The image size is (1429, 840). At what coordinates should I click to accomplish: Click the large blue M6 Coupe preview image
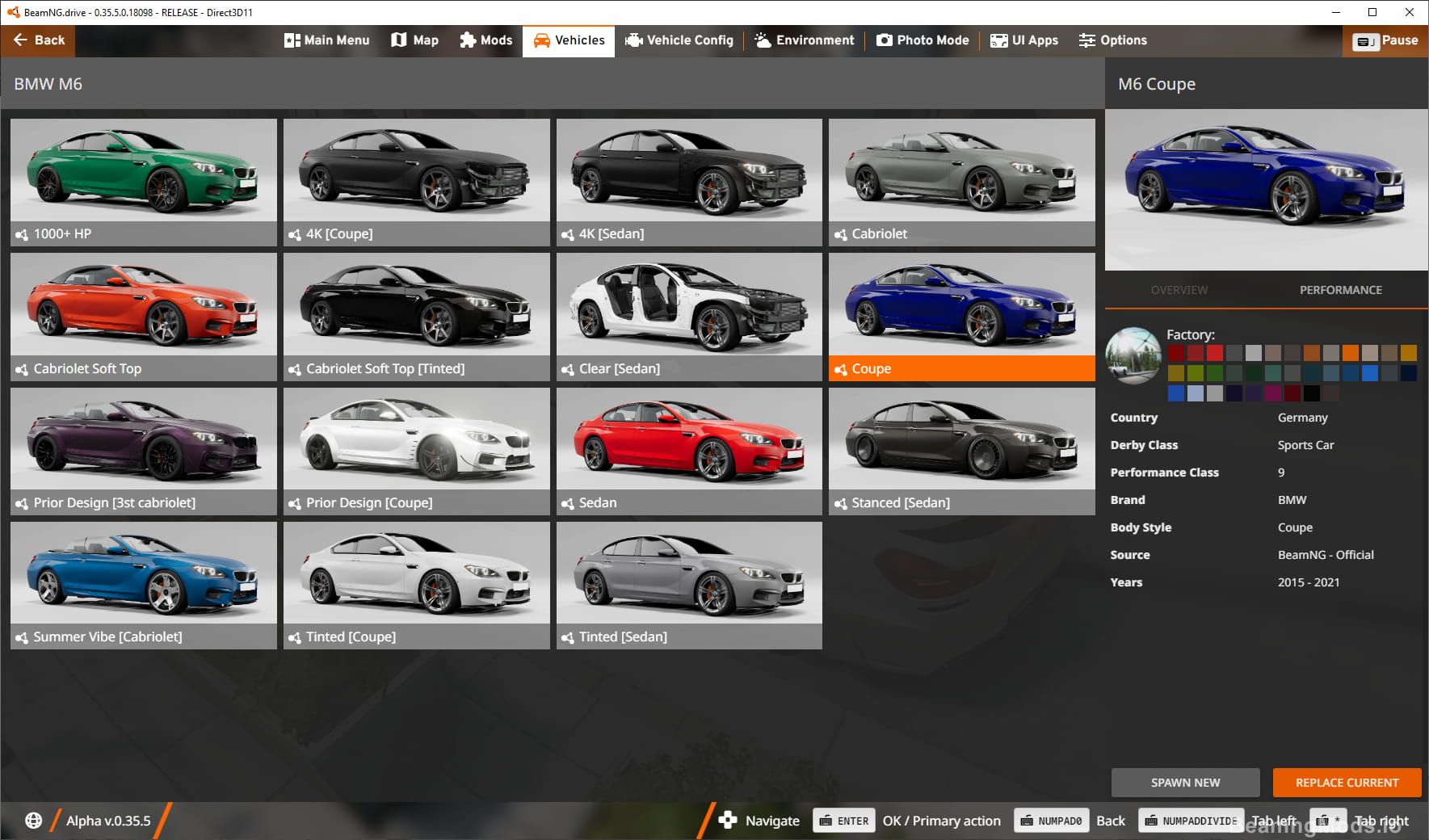(x=1266, y=189)
